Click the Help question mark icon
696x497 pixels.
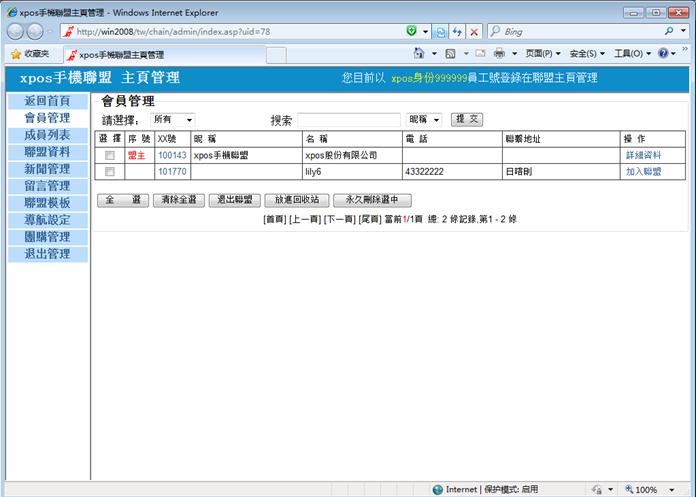point(663,54)
